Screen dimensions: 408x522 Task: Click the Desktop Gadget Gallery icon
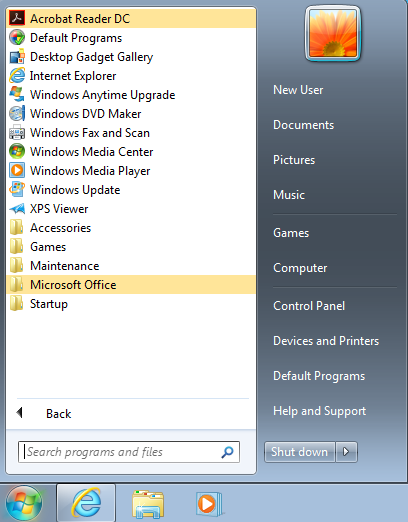click(x=17, y=56)
